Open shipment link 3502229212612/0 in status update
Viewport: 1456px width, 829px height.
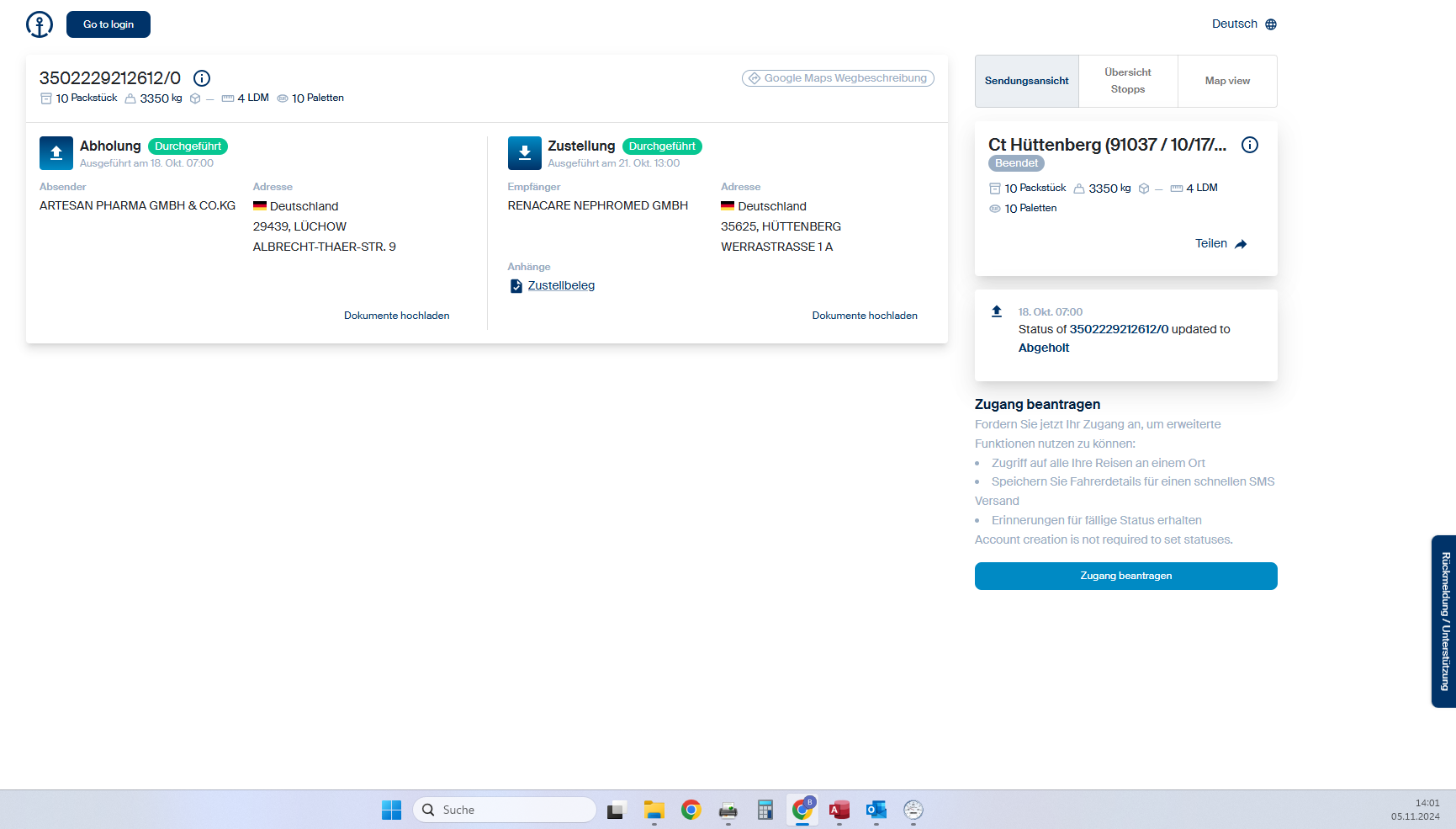pyautogui.click(x=1120, y=329)
